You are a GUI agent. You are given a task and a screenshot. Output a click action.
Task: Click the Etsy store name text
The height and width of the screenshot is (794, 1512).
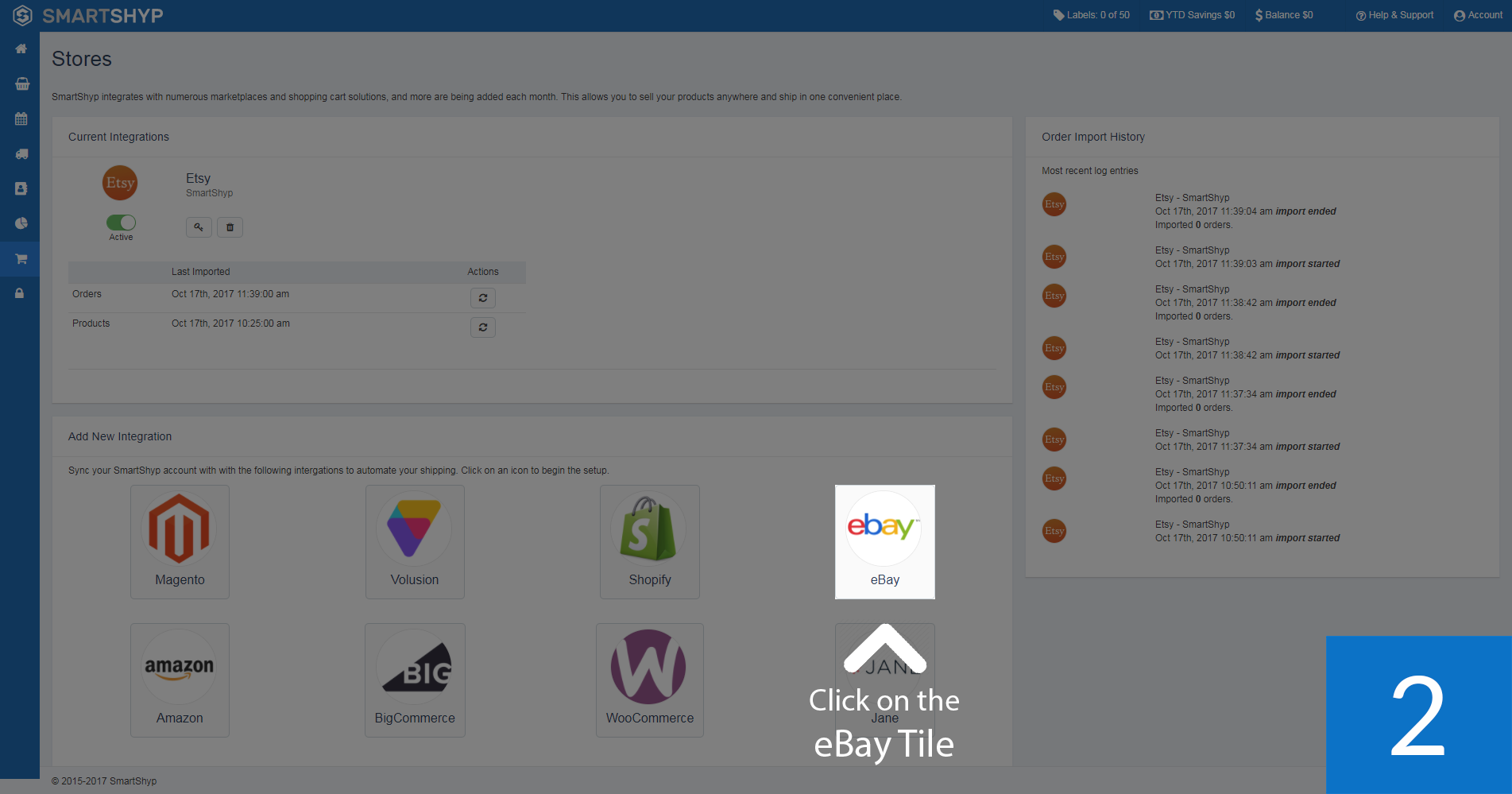point(198,178)
